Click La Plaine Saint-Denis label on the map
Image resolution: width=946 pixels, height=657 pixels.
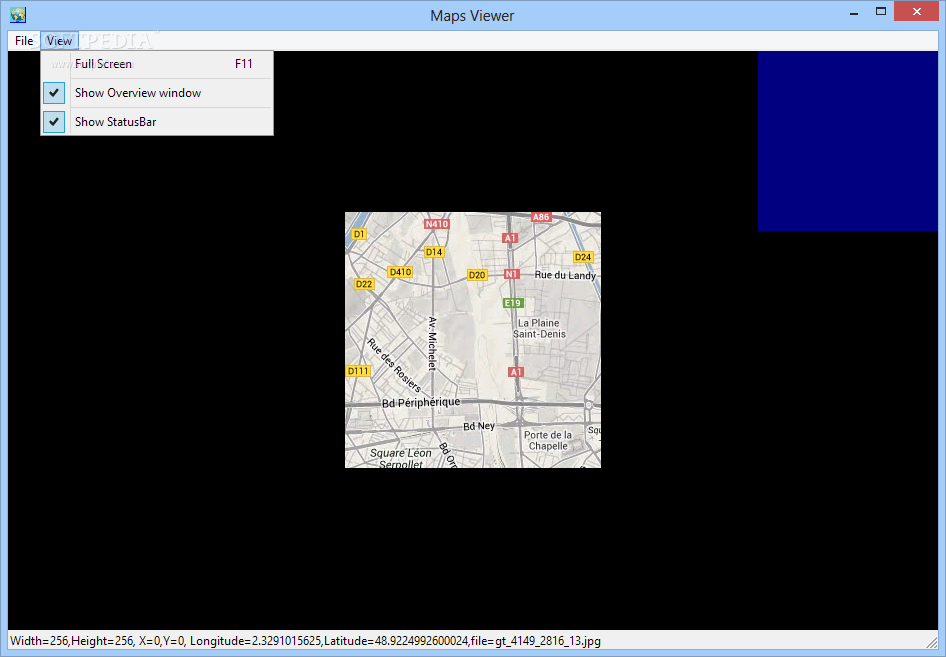click(x=539, y=328)
